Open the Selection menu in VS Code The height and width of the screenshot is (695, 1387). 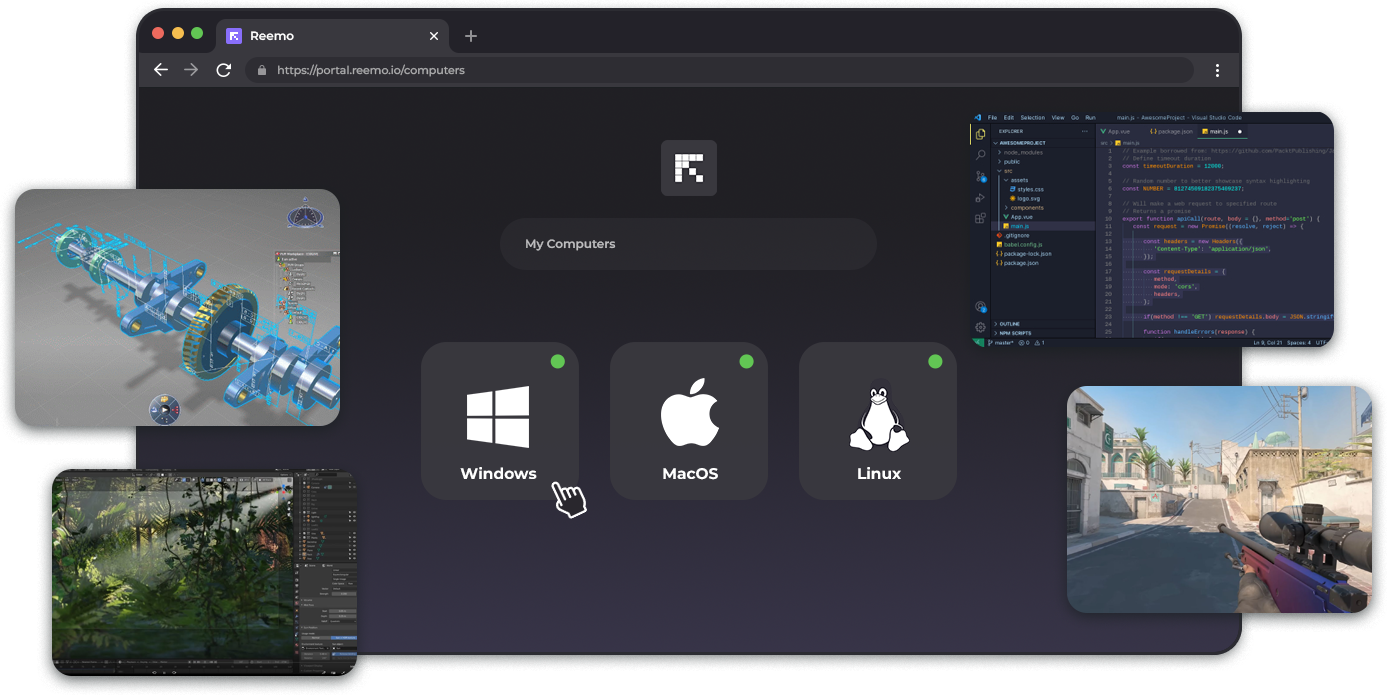(x=1033, y=117)
